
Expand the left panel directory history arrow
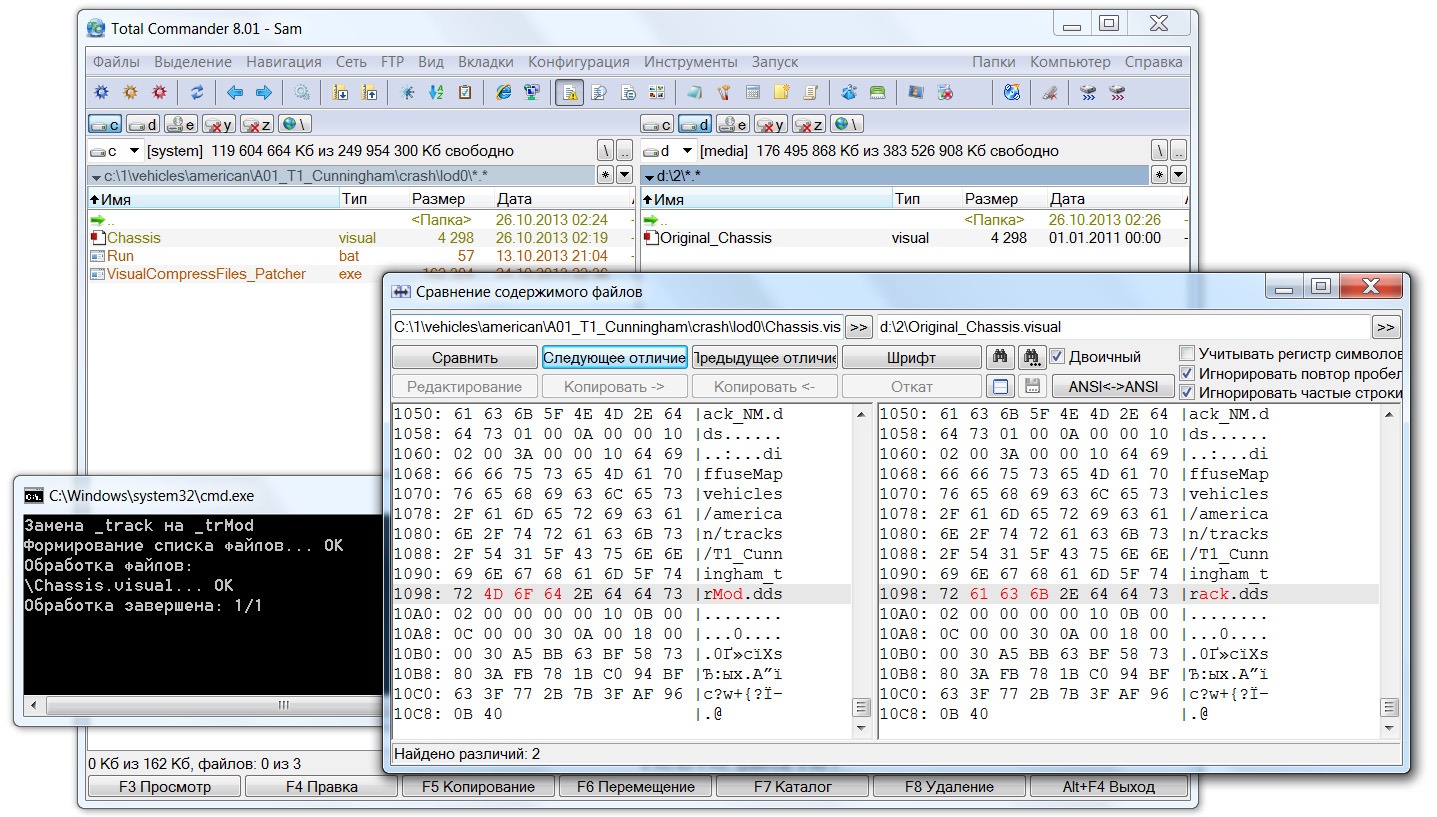click(625, 175)
